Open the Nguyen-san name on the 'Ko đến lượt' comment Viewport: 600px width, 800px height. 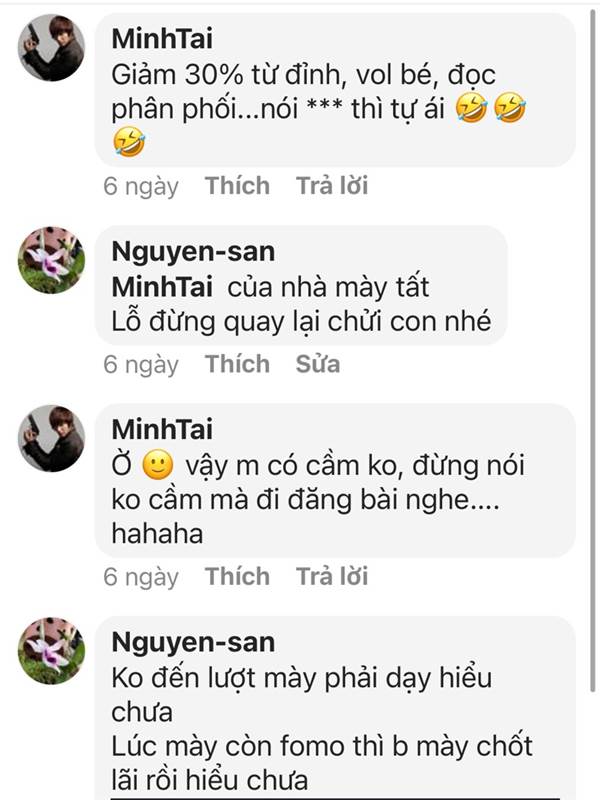[x=192, y=642]
